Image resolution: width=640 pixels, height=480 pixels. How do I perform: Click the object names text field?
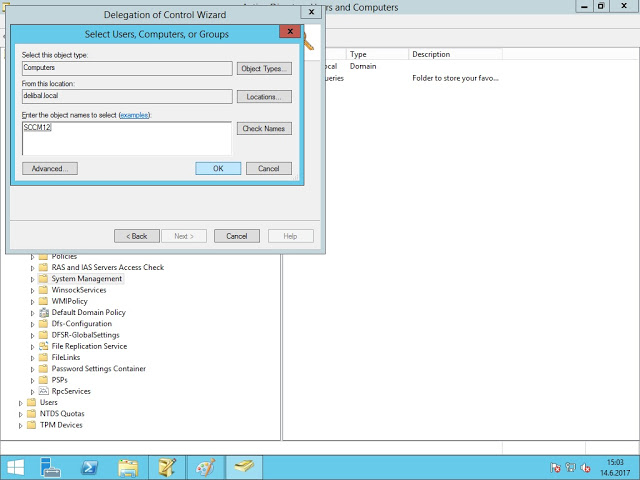(126, 139)
